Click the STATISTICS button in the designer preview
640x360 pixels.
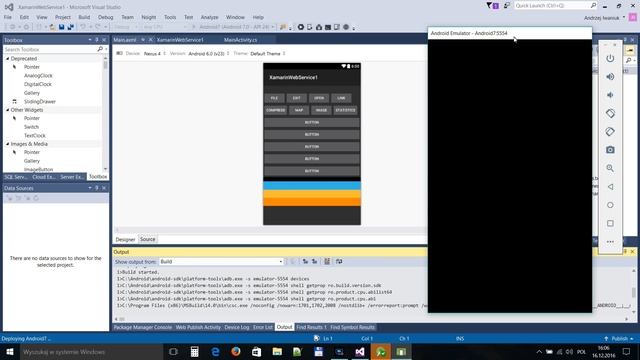click(345, 110)
